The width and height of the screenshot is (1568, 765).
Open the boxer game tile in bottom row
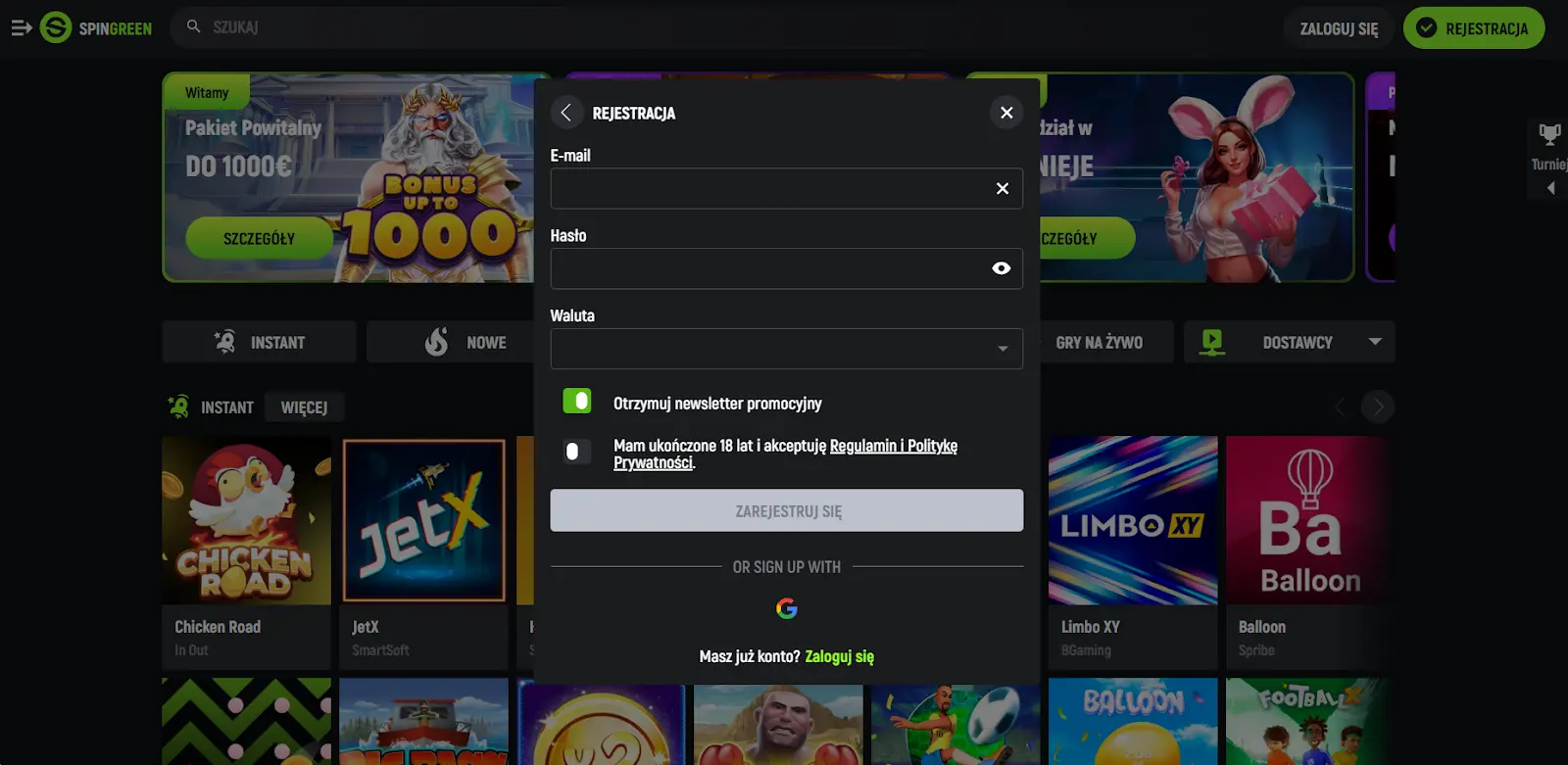(x=778, y=725)
